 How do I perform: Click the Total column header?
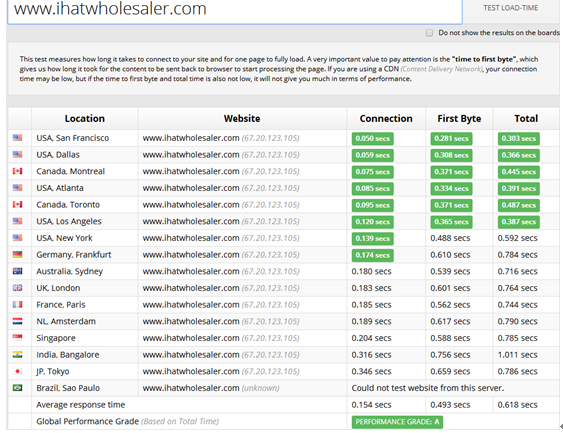tap(526, 118)
